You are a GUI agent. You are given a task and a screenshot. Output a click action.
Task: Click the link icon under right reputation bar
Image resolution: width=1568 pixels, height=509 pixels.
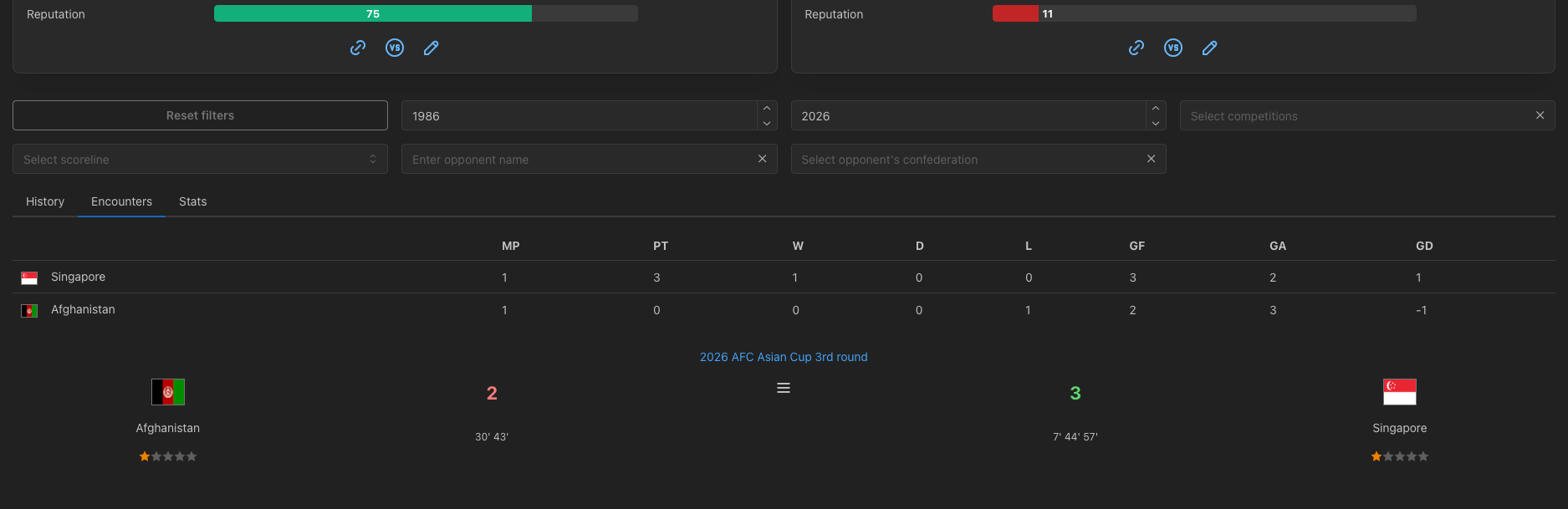coord(1136,48)
